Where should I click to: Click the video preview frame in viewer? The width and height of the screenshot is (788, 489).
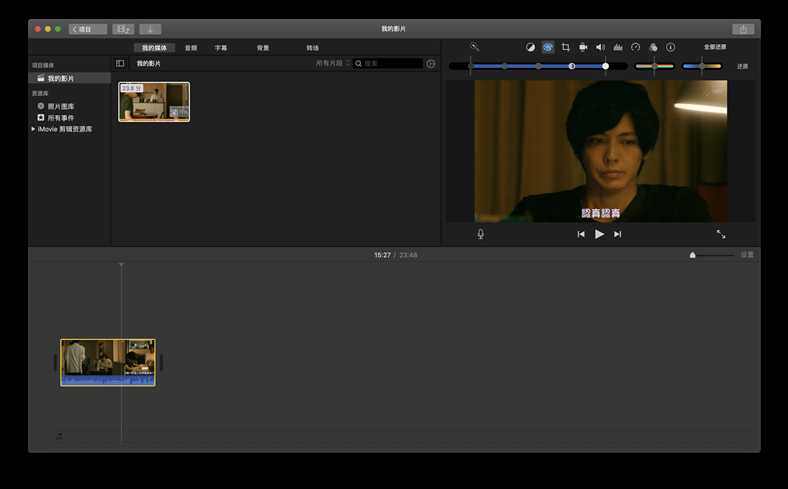coord(601,151)
